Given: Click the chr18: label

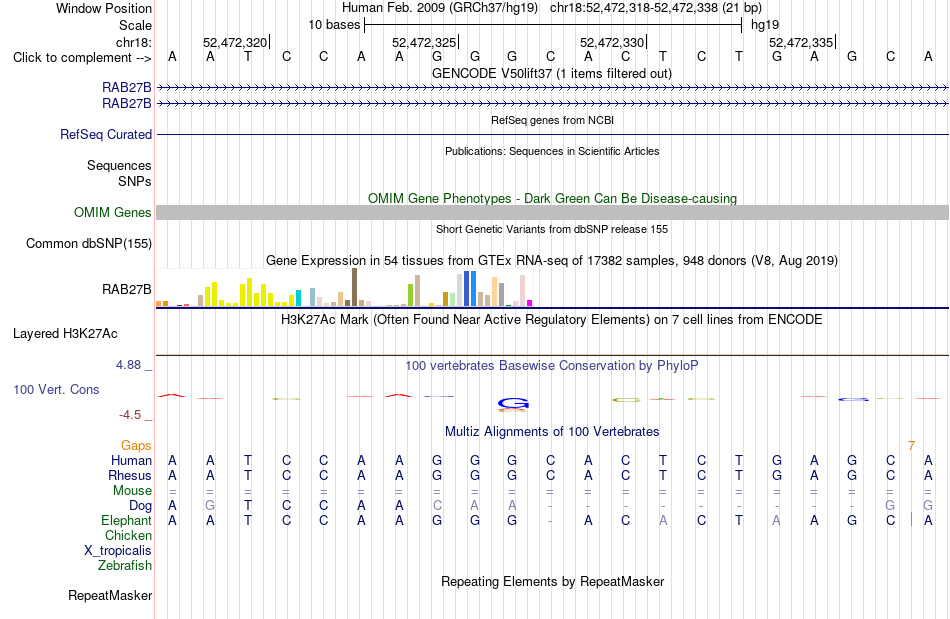Looking at the screenshot, I should coord(133,42).
